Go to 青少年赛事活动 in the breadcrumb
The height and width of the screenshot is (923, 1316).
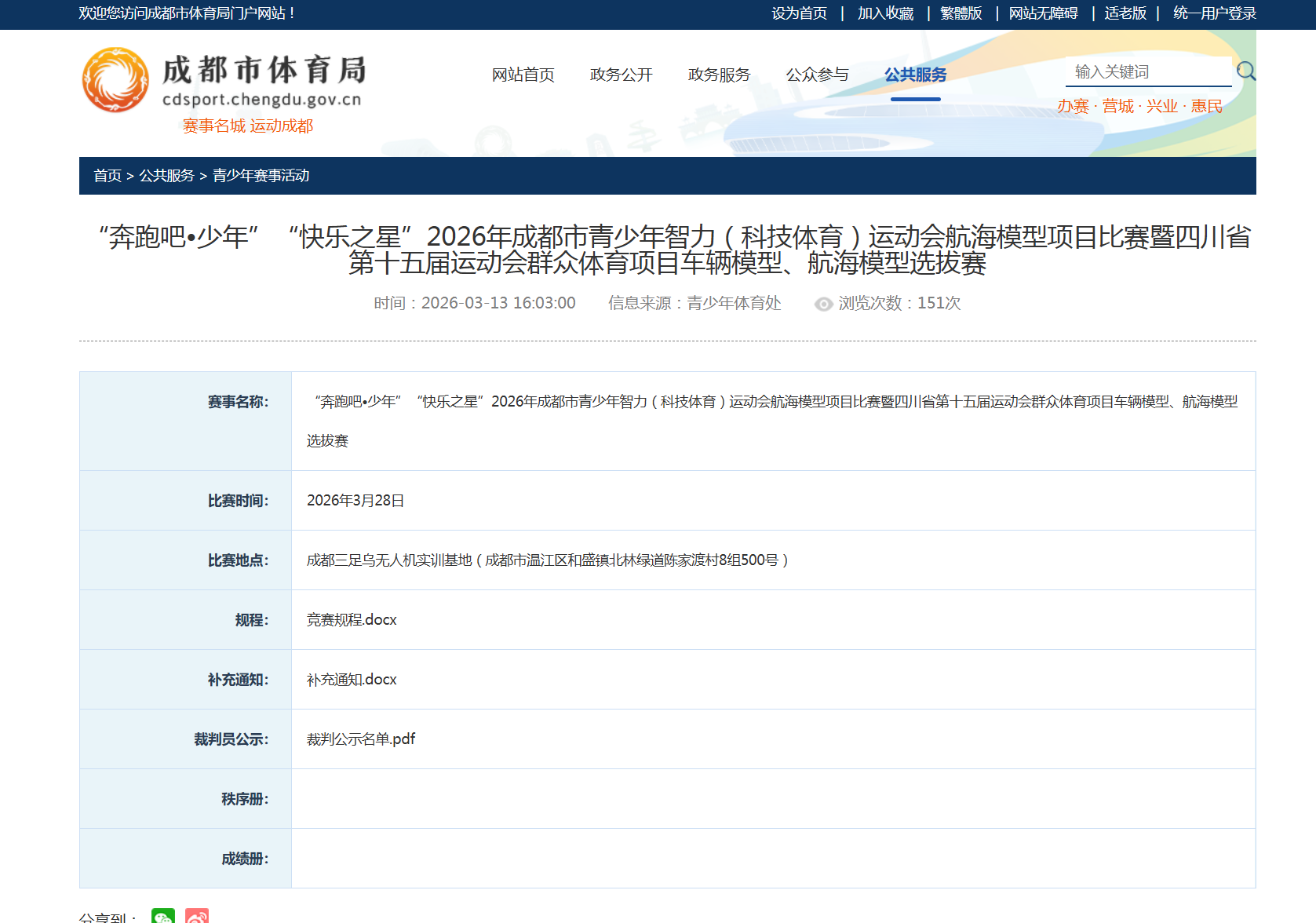[261, 176]
